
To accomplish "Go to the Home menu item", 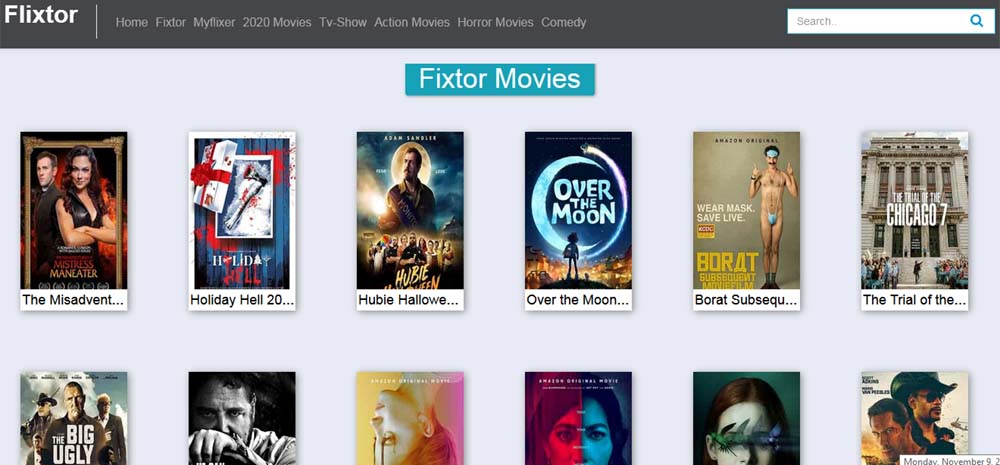I will coord(131,22).
